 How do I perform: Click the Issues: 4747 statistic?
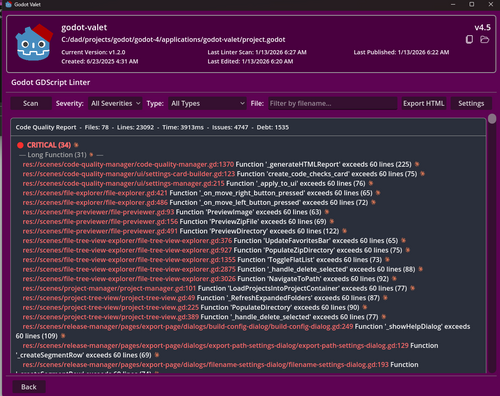coord(230,127)
